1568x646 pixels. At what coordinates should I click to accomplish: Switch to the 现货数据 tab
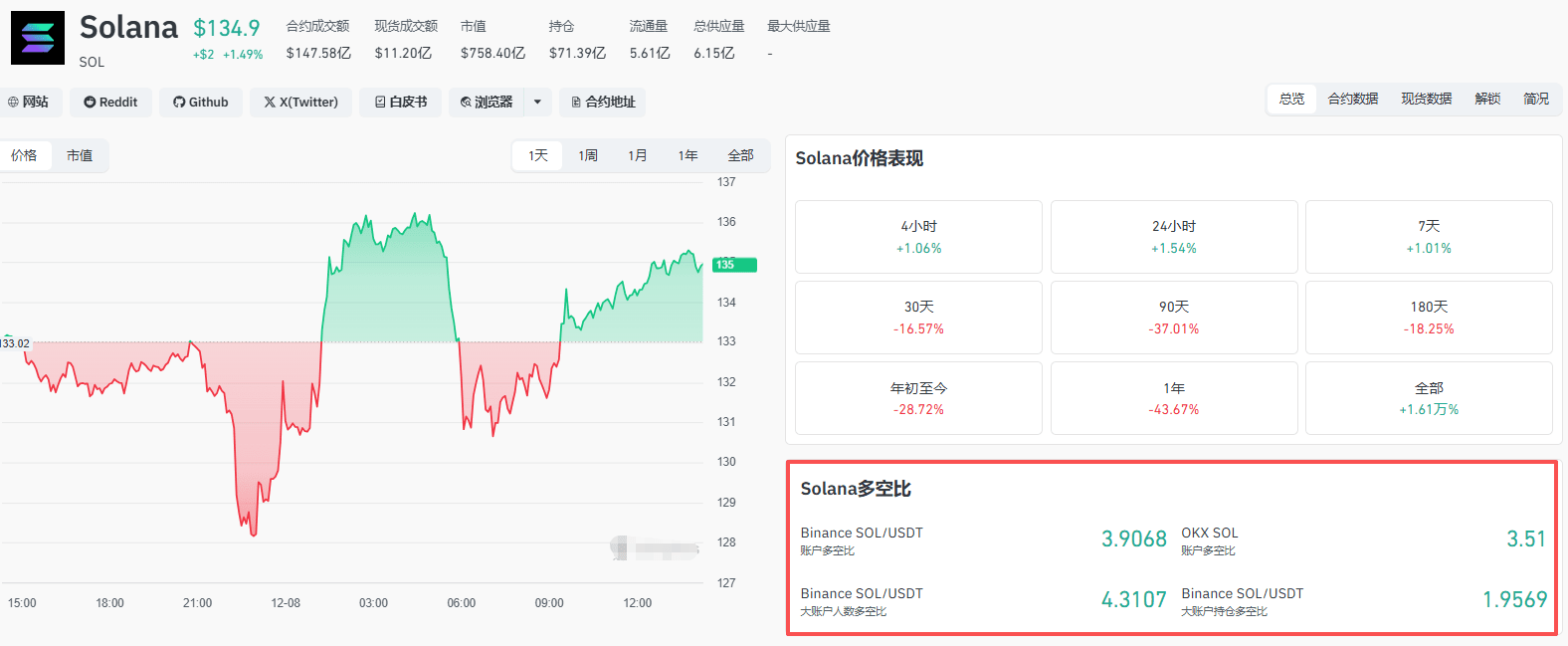coord(1427,99)
